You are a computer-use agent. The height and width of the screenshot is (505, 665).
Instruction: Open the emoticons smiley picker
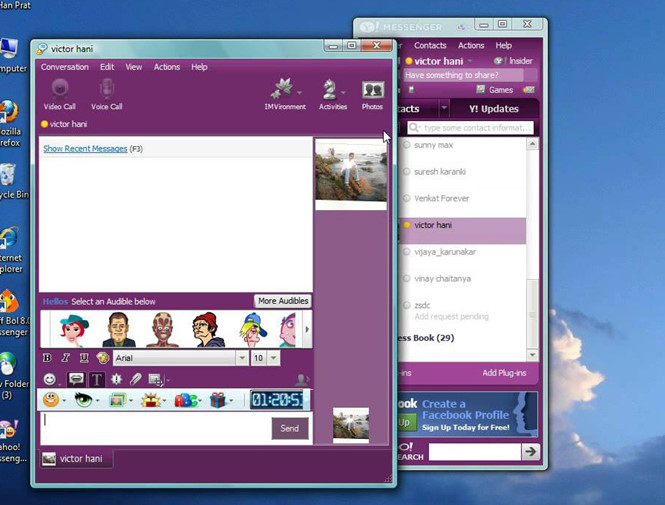(50, 379)
